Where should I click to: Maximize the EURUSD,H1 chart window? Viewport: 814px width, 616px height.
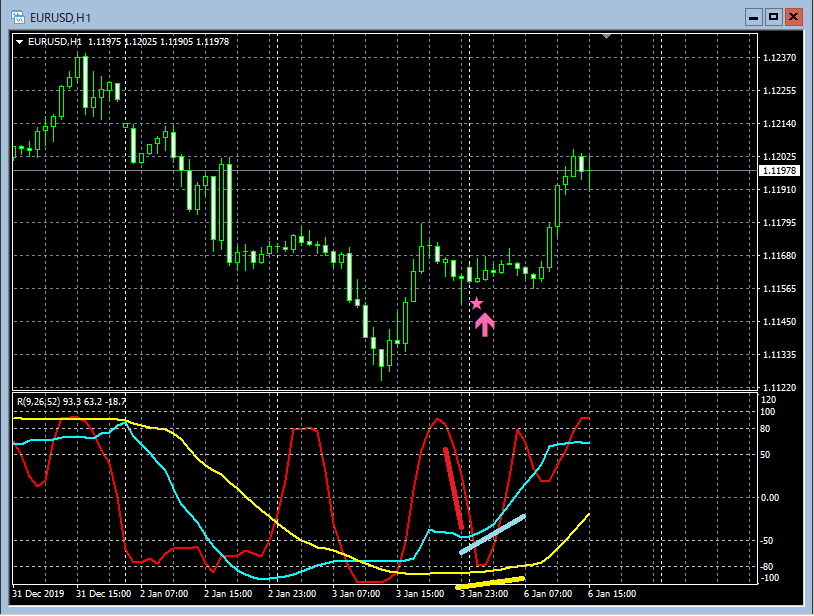point(774,17)
